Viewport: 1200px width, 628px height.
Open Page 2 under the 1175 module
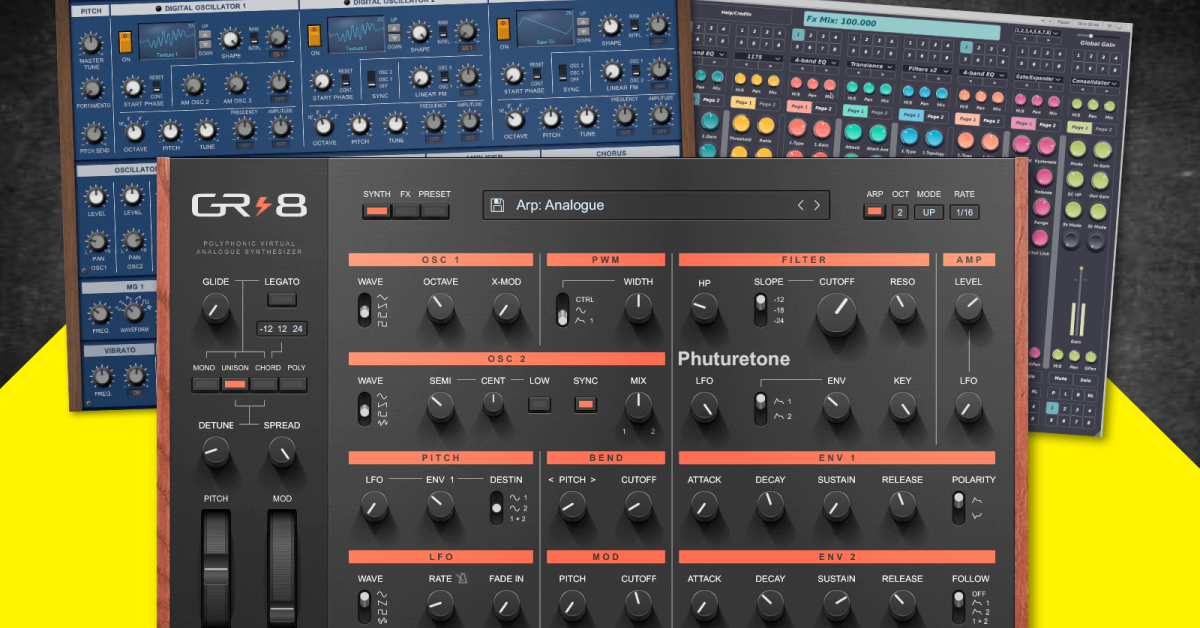coord(766,103)
